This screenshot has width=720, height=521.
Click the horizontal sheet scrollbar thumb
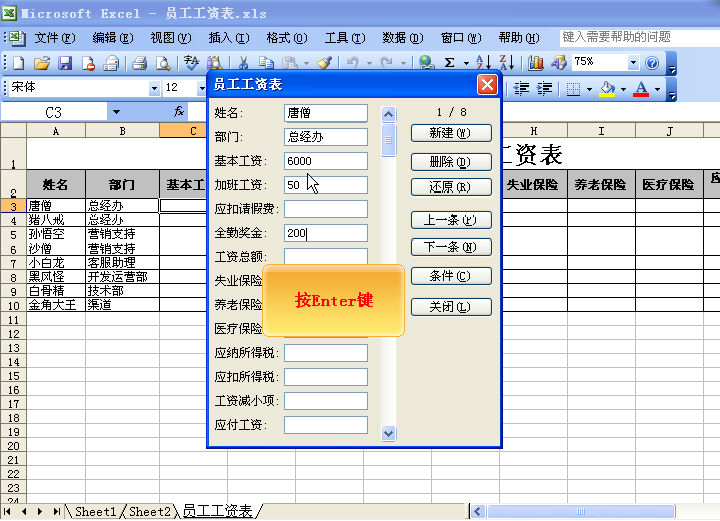[x=581, y=511]
